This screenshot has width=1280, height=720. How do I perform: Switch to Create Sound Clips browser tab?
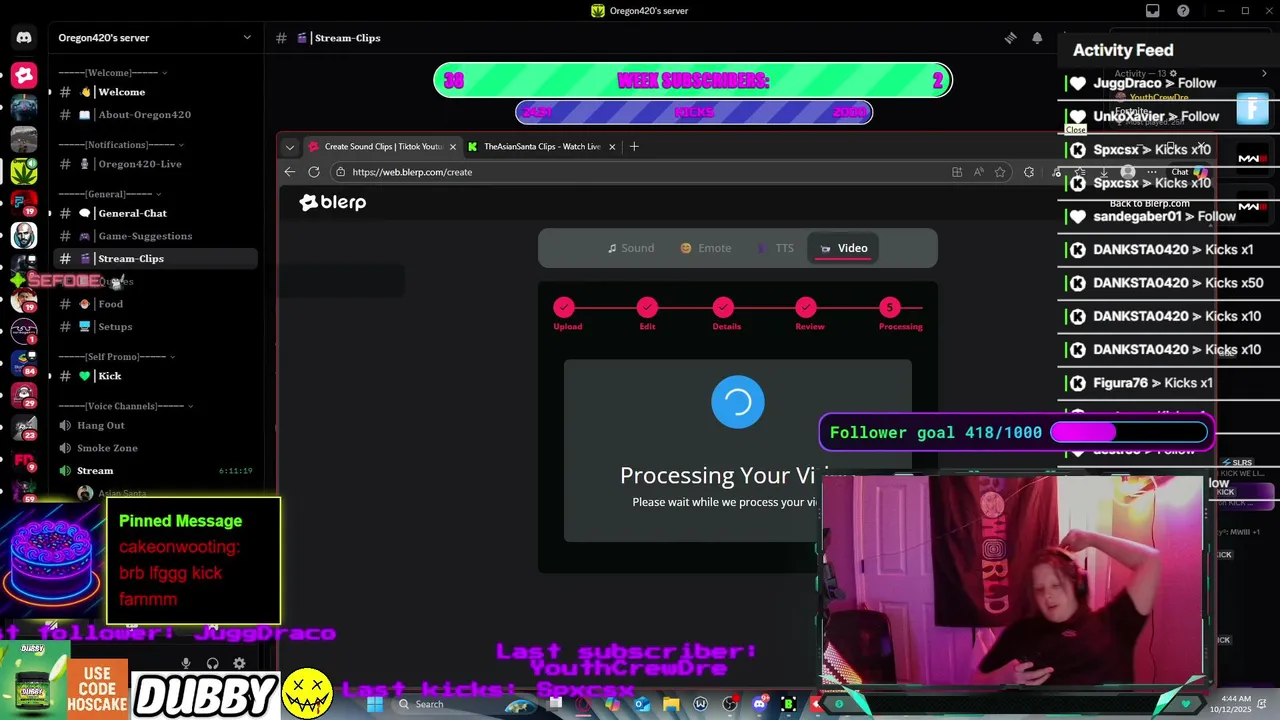[382, 146]
